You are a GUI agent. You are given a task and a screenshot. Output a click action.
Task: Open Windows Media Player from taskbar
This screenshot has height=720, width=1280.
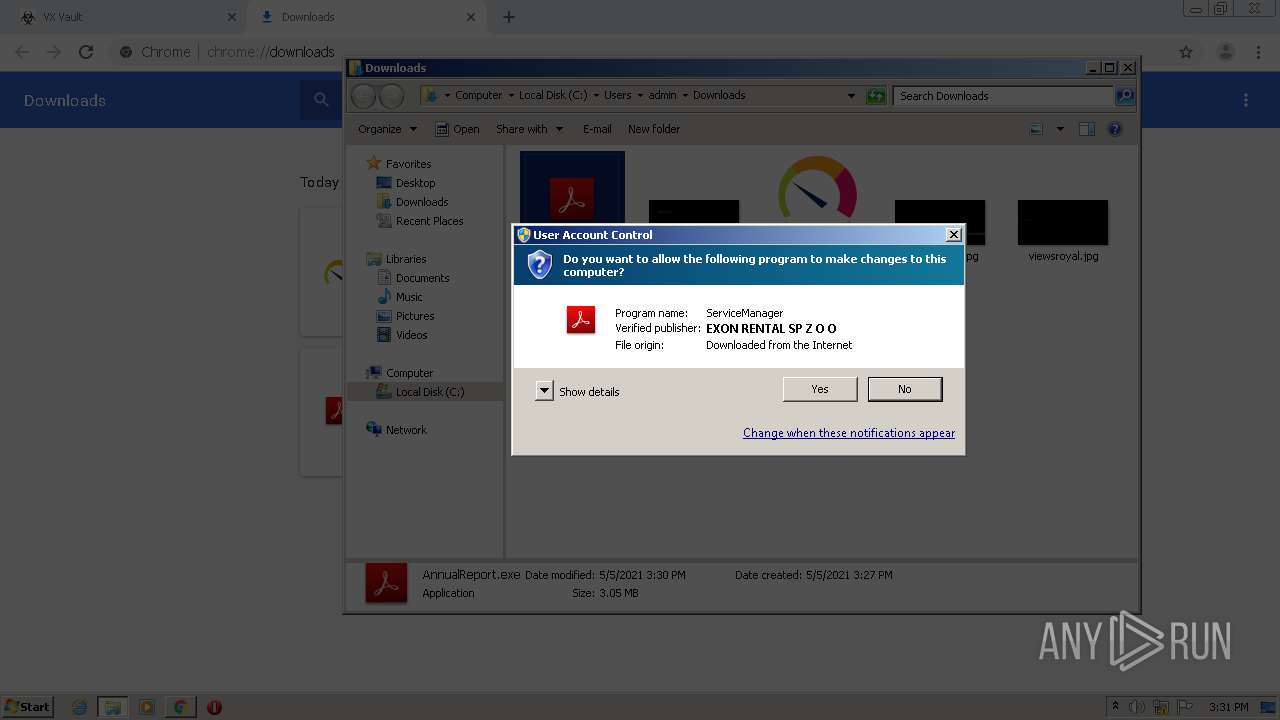point(147,707)
